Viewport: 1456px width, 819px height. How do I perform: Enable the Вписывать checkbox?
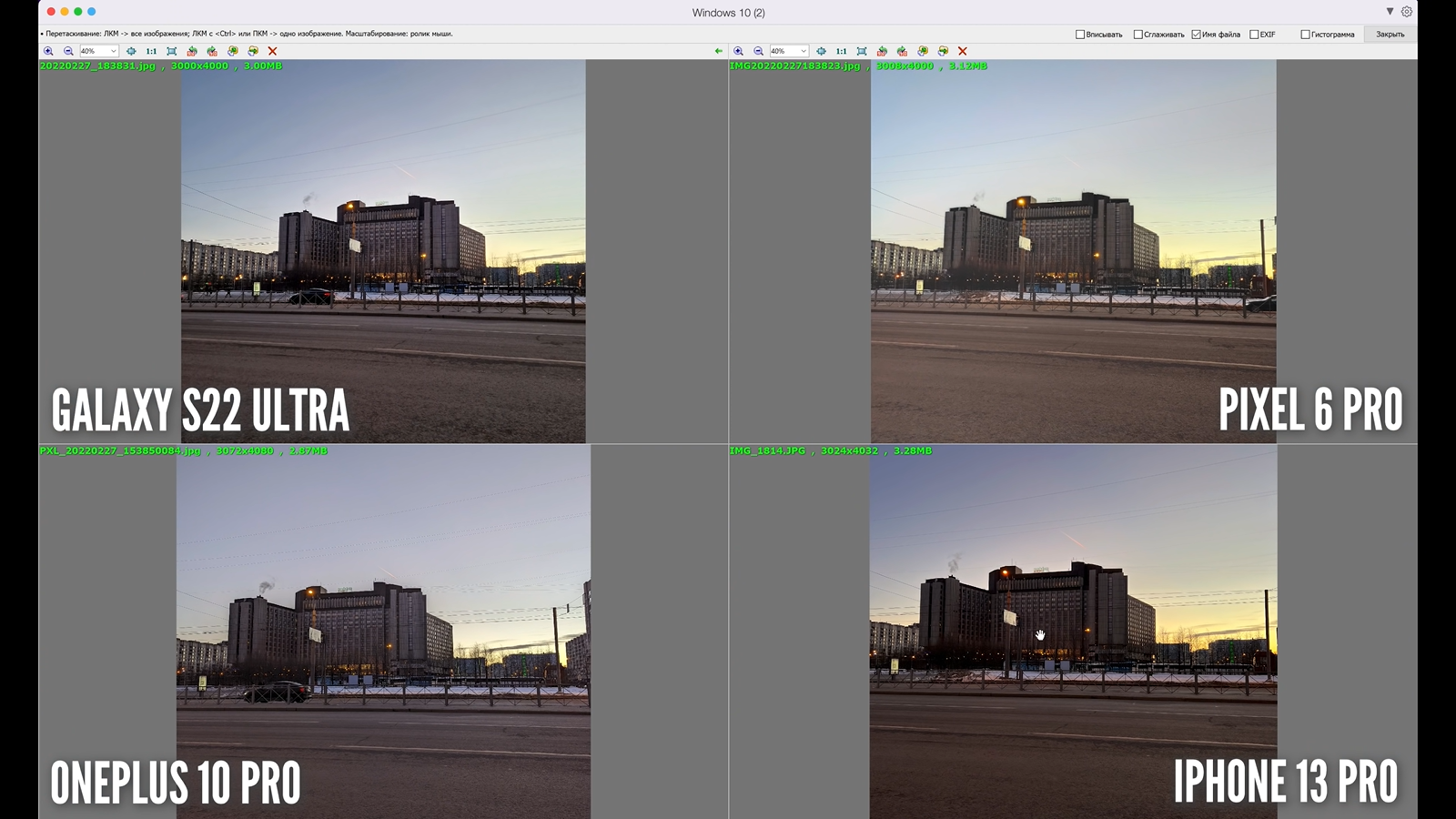1080,35
